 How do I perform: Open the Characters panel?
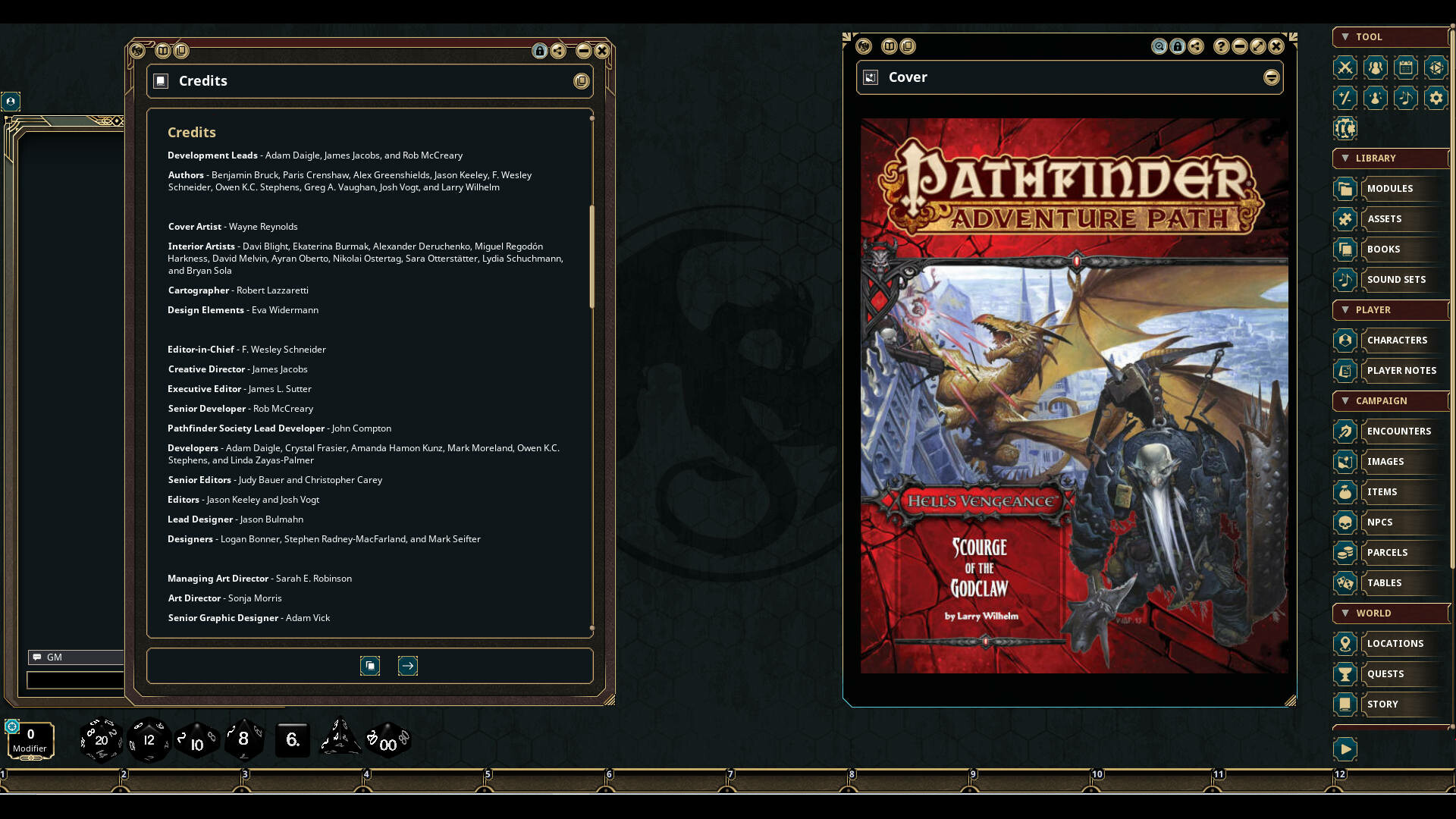click(x=1398, y=340)
